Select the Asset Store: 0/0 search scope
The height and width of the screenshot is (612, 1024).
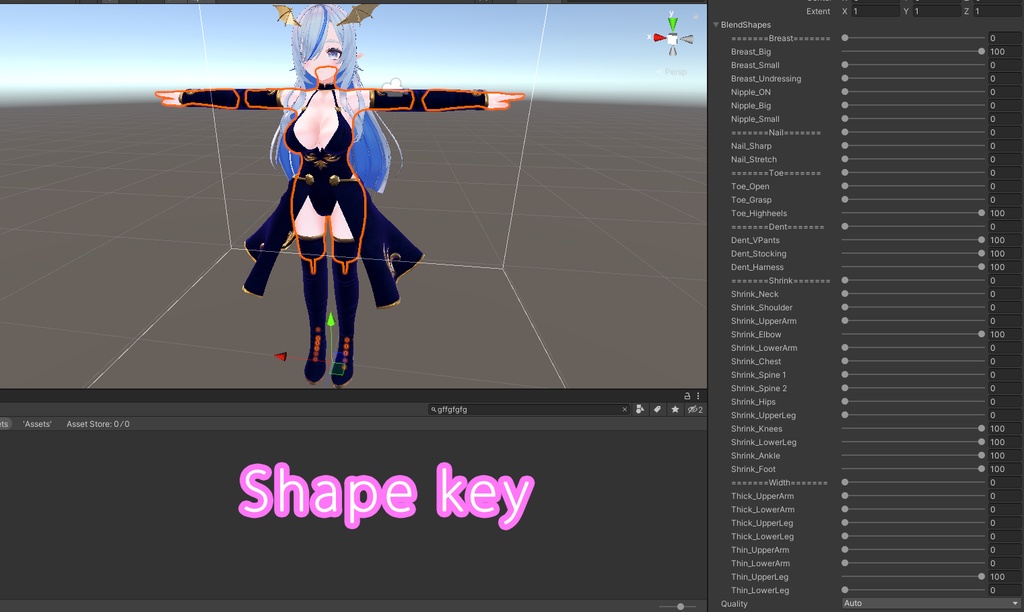(x=98, y=424)
